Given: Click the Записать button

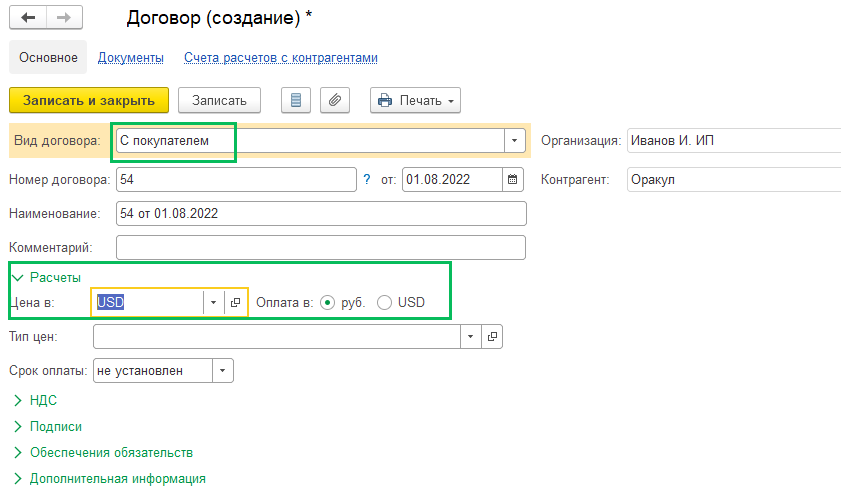Looking at the screenshot, I should point(219,100).
